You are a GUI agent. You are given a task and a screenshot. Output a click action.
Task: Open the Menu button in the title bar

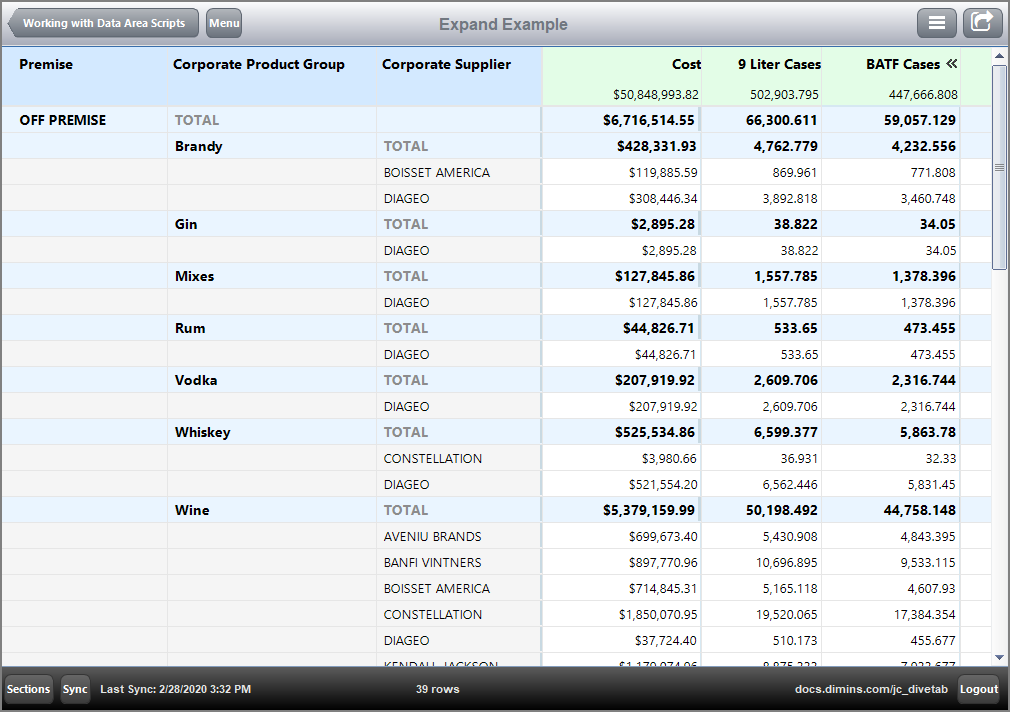223,22
